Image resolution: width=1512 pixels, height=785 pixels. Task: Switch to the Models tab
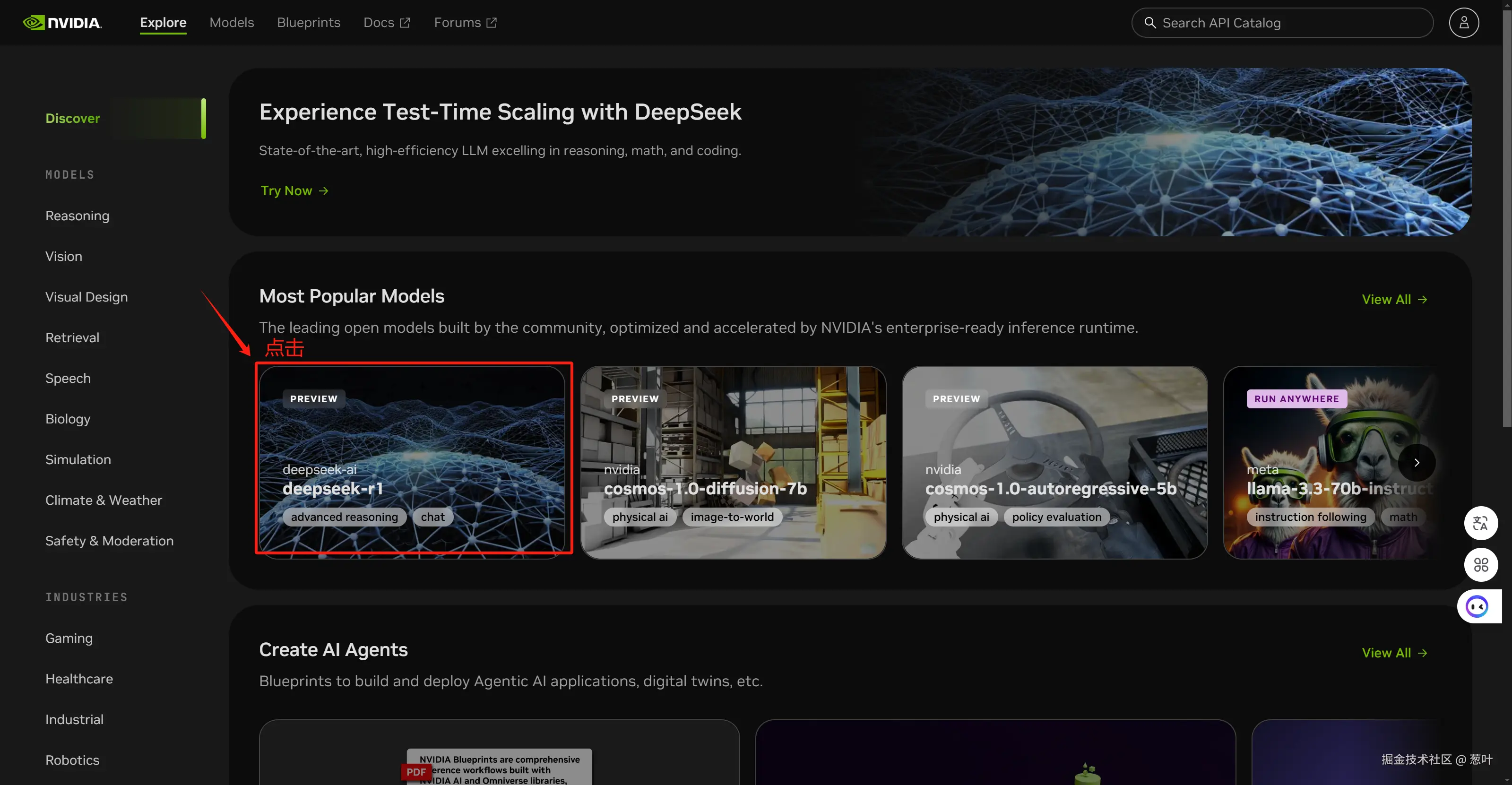231,22
